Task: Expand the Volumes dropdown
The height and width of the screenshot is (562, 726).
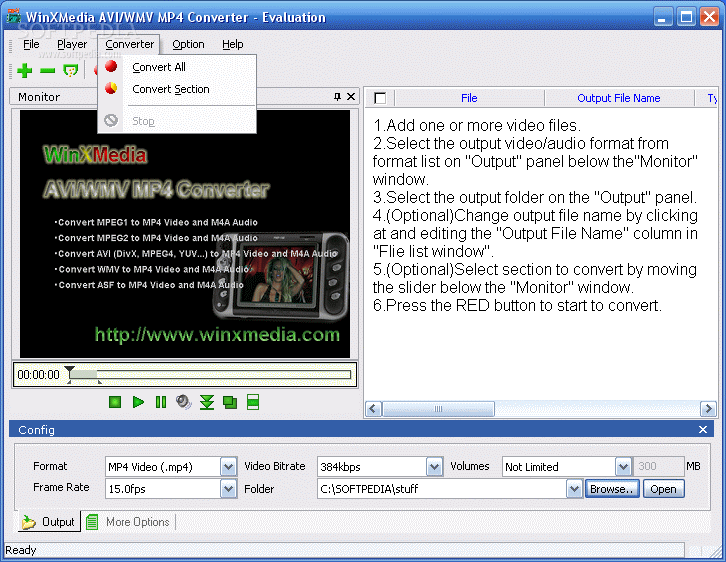Action: pyautogui.click(x=623, y=467)
